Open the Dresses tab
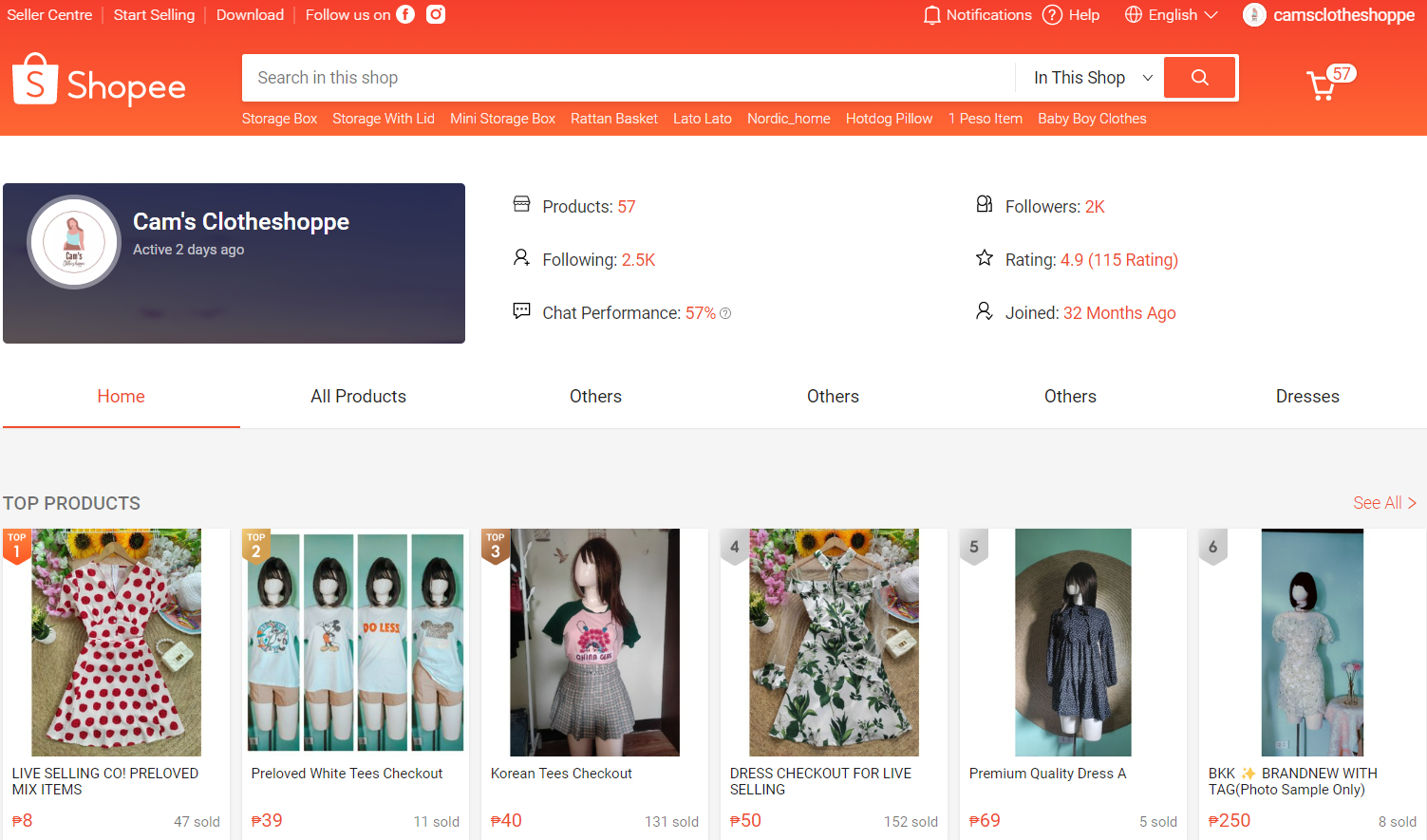The height and width of the screenshot is (840, 1427). pyautogui.click(x=1307, y=397)
